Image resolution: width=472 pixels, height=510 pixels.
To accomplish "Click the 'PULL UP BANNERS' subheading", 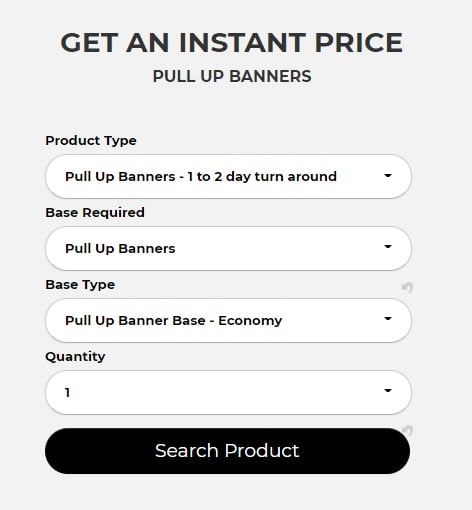I will point(232,76).
